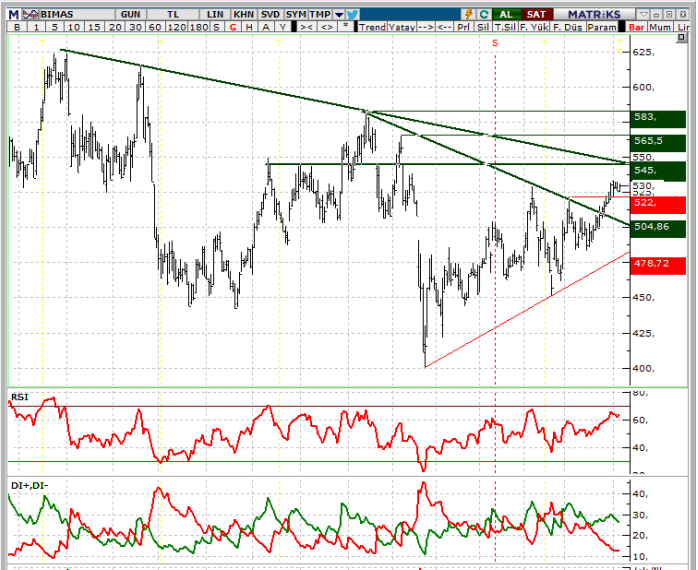
Task: Open the TL currency dropdown
Action: [173, 15]
